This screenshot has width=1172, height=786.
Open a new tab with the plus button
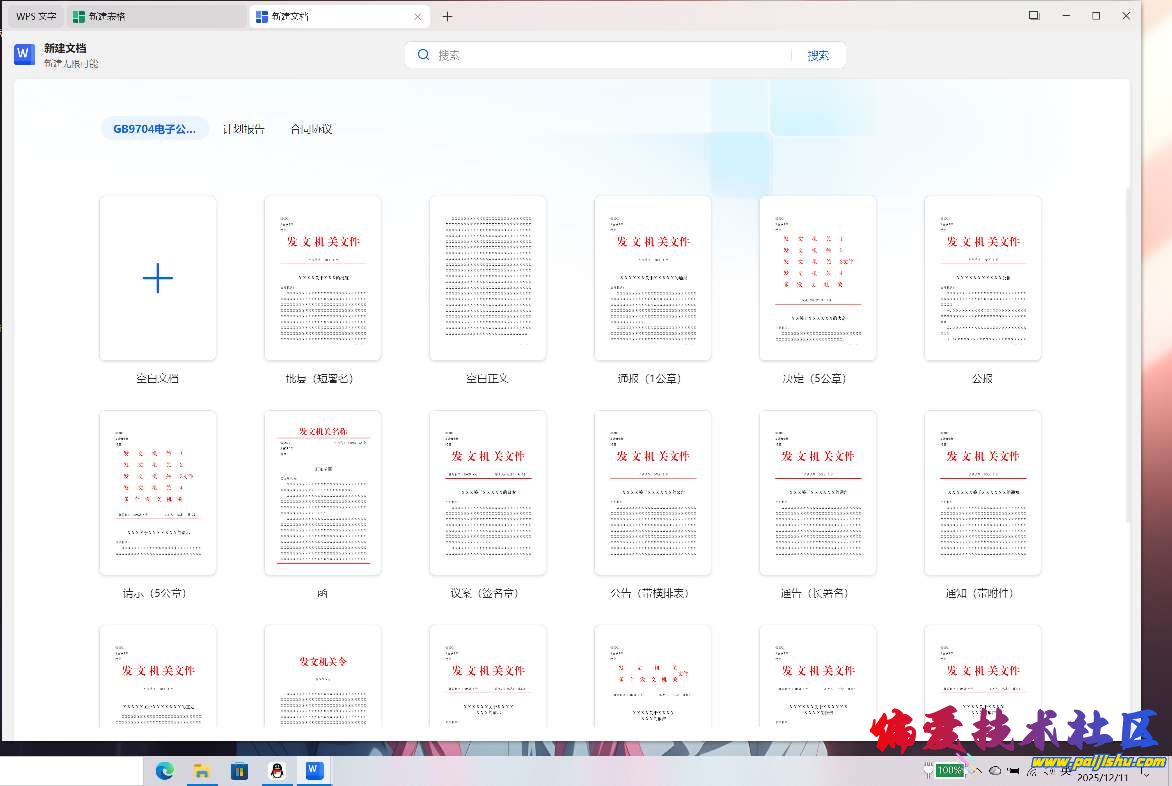(447, 16)
